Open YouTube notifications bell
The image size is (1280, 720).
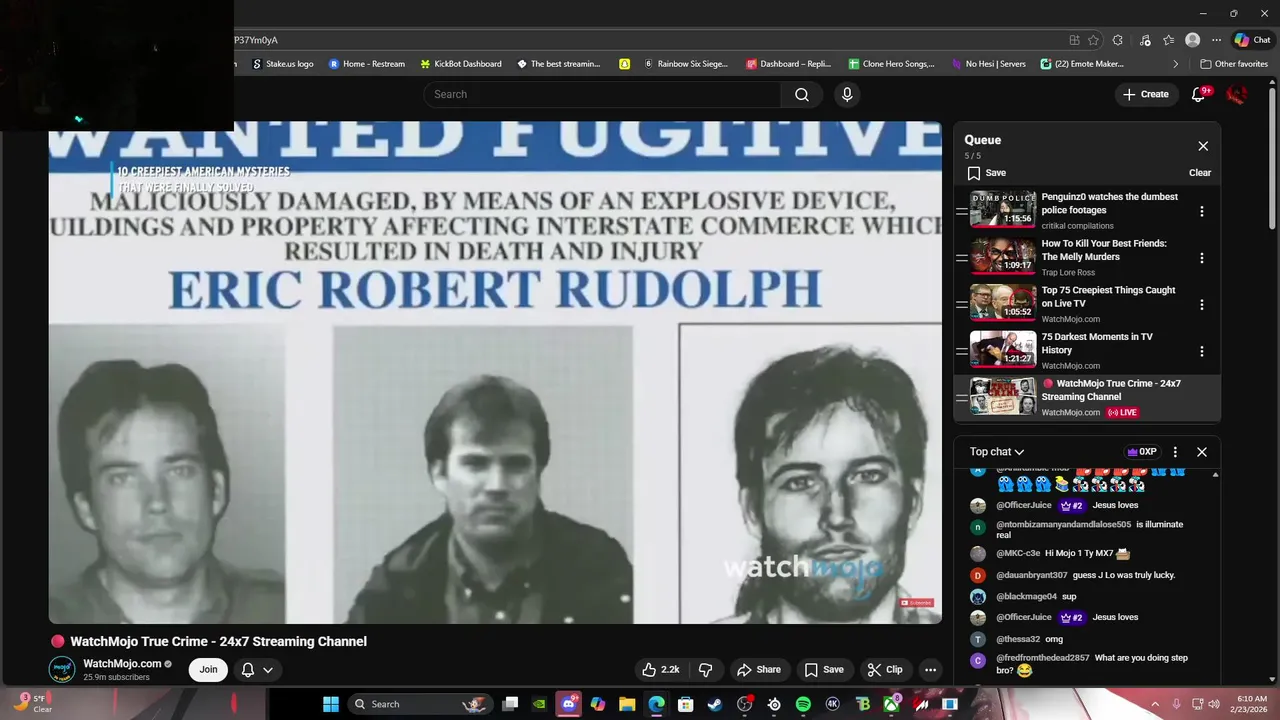1199,94
